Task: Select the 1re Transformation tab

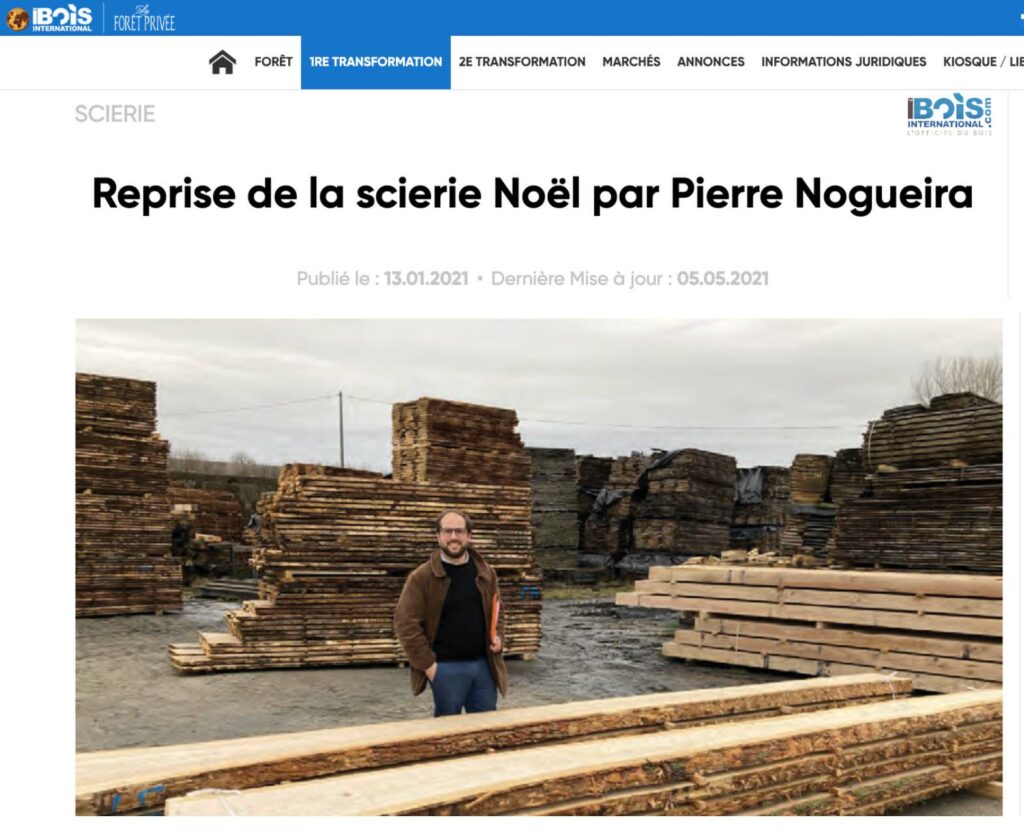Action: click(x=376, y=62)
